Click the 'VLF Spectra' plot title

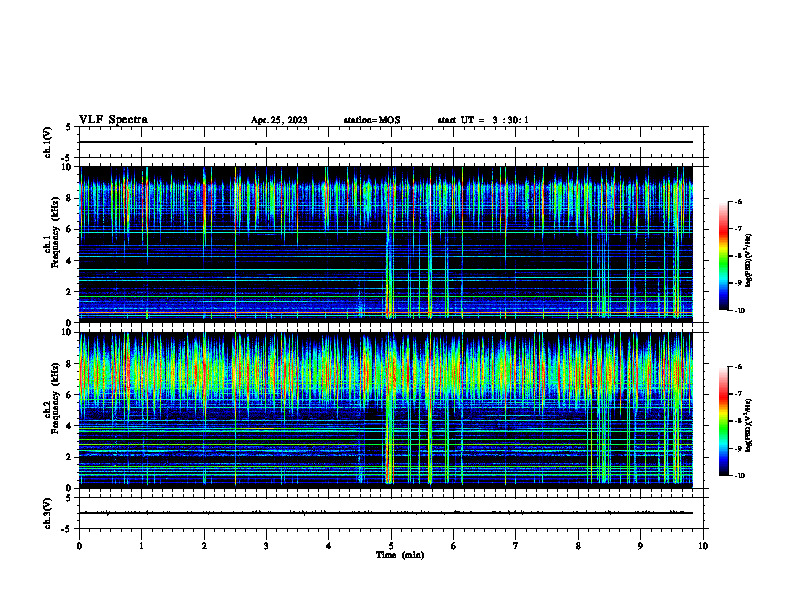pyautogui.click(x=113, y=120)
